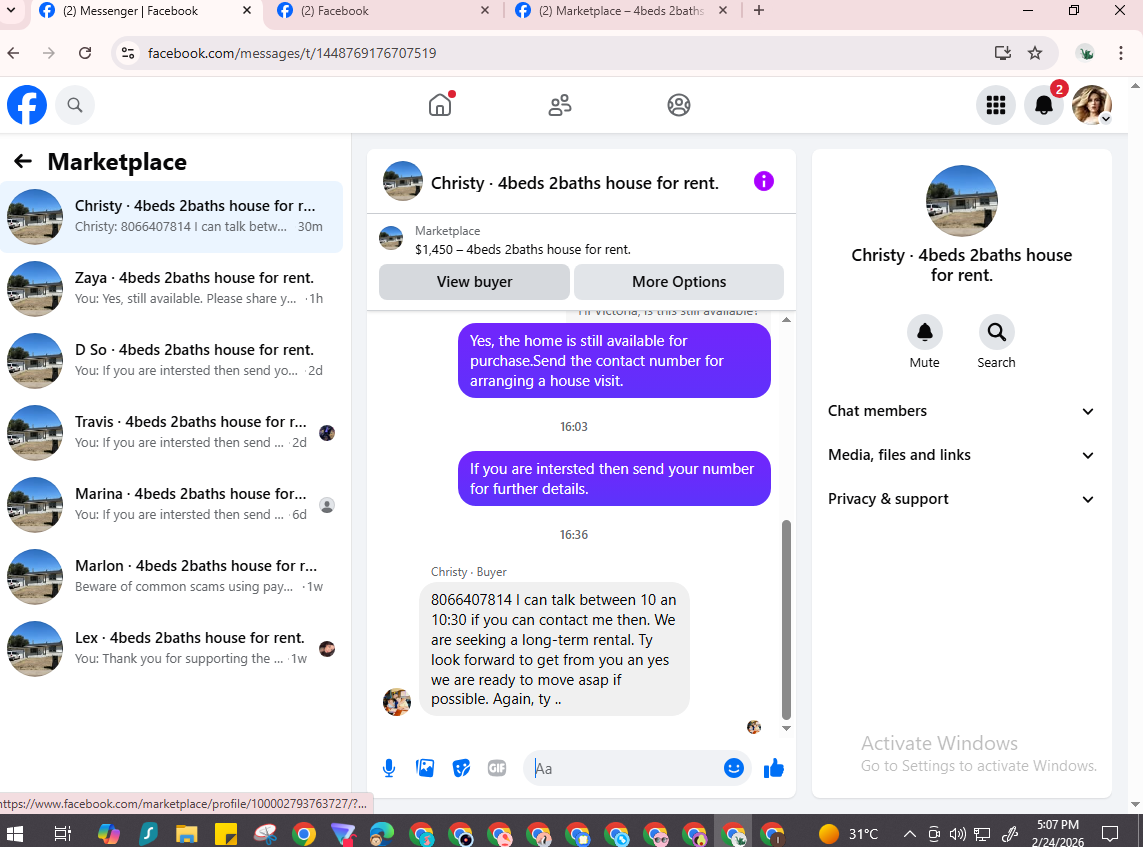Open the emoji picker smiley icon

(733, 768)
